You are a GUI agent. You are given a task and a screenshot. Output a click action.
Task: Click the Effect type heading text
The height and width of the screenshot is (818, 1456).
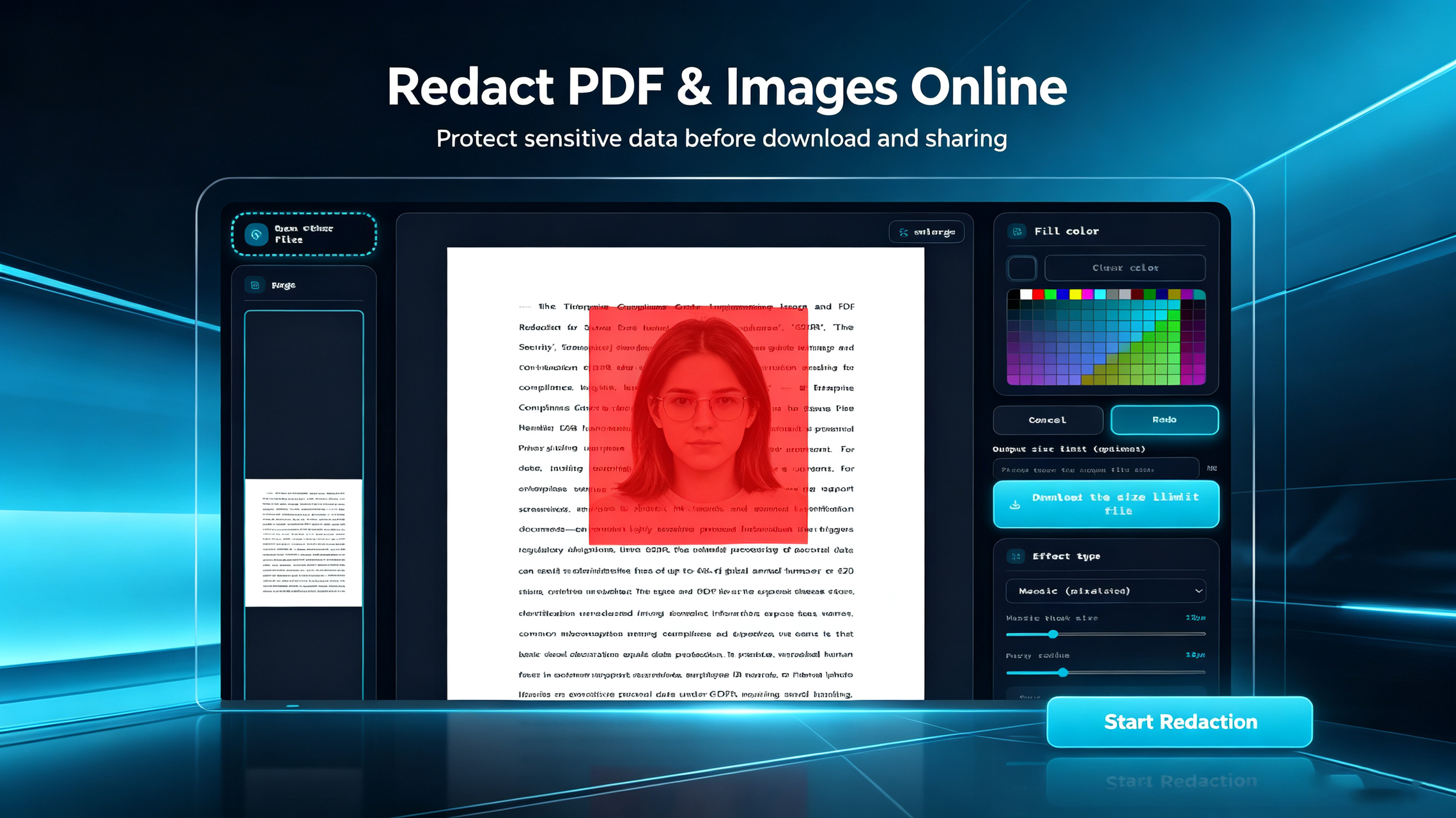(1066, 557)
